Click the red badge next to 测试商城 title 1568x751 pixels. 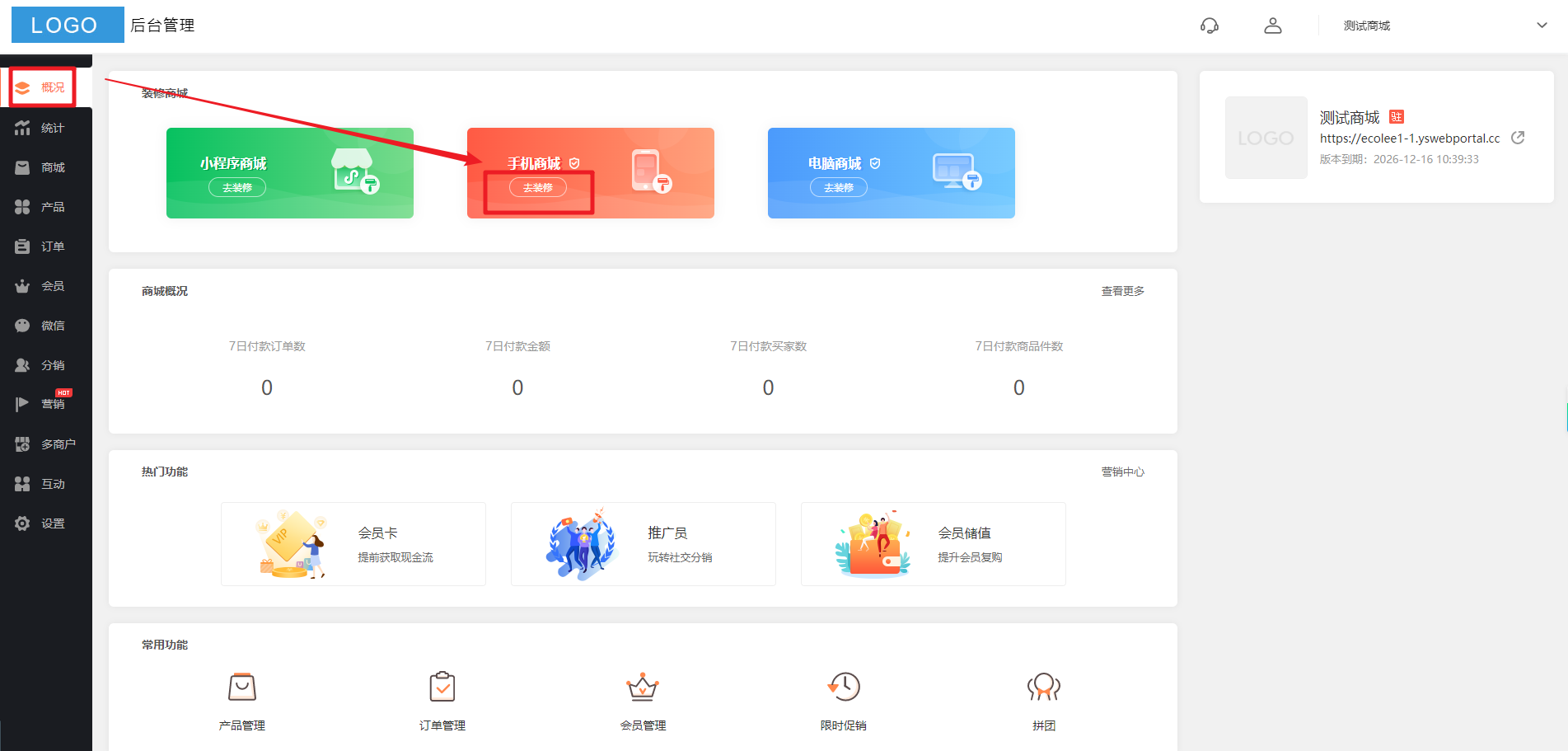pyautogui.click(x=1397, y=117)
